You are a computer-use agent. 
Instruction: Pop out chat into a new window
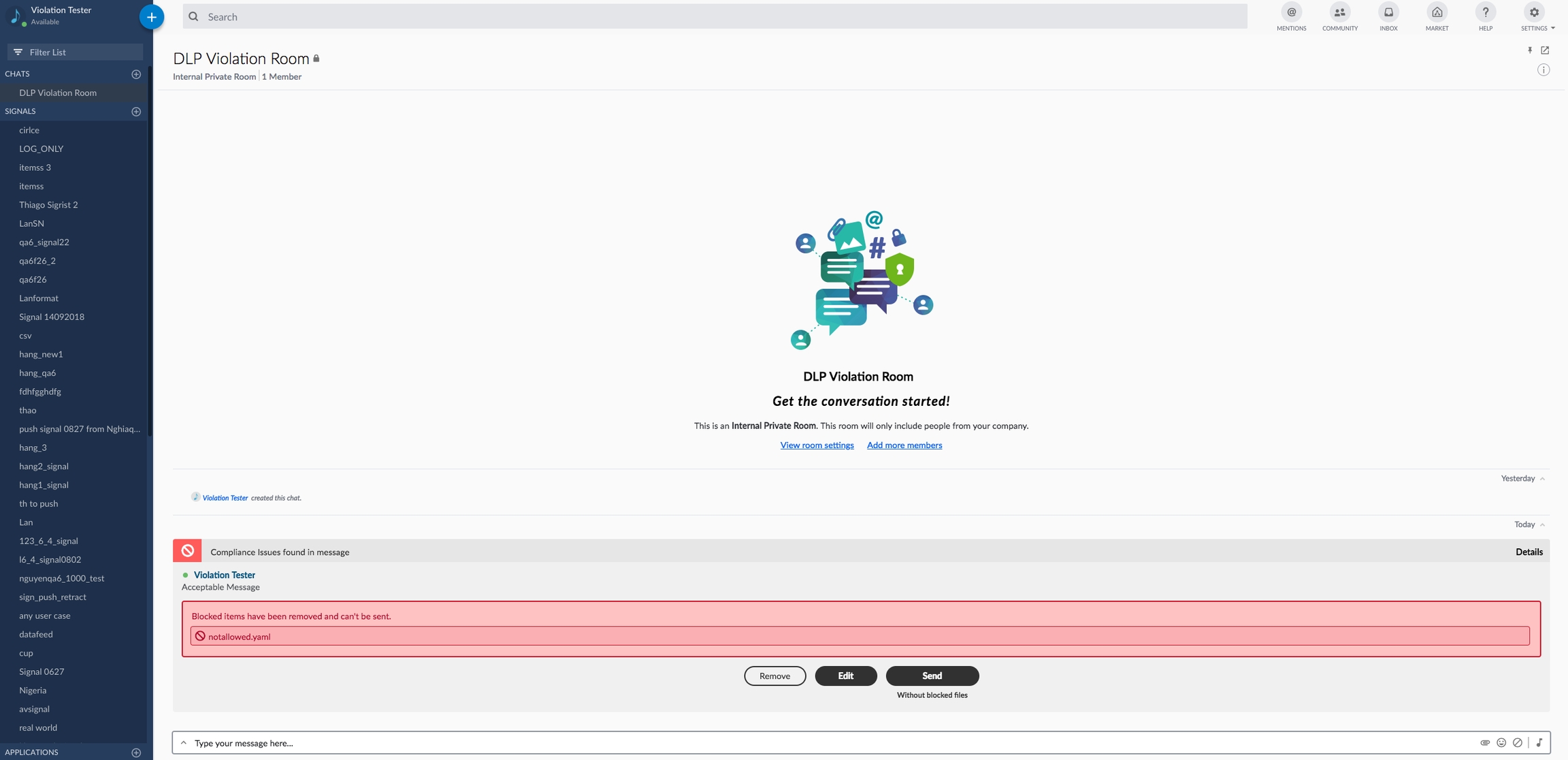(1545, 50)
